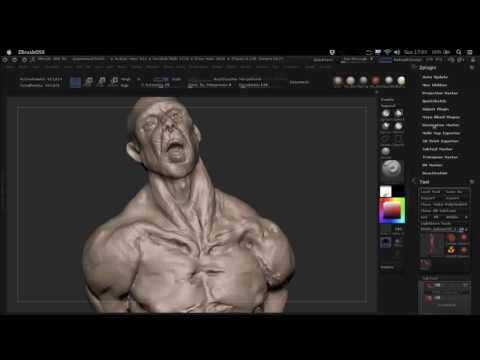Click the volume icon in menu bar
Viewport: 480px width, 360px height.
click(x=397, y=52)
